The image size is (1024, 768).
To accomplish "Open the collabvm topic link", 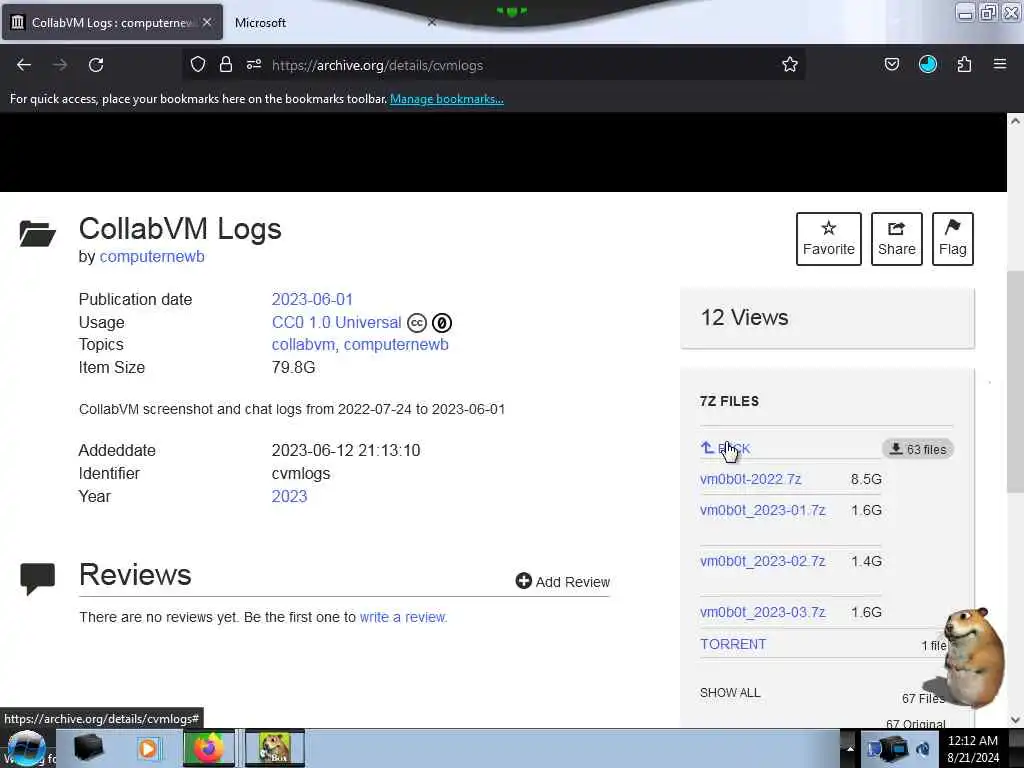I will 303,345.
